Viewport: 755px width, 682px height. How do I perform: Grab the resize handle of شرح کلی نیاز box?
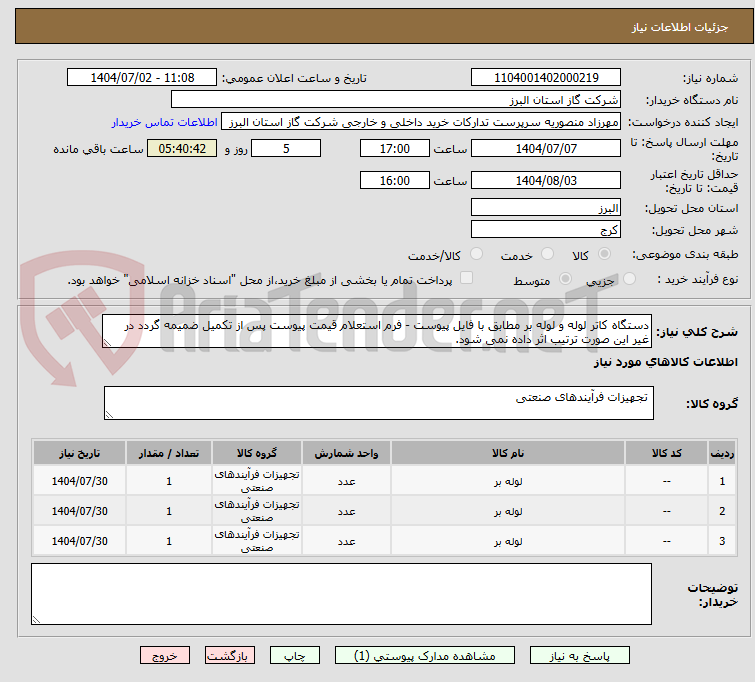(x=107, y=343)
